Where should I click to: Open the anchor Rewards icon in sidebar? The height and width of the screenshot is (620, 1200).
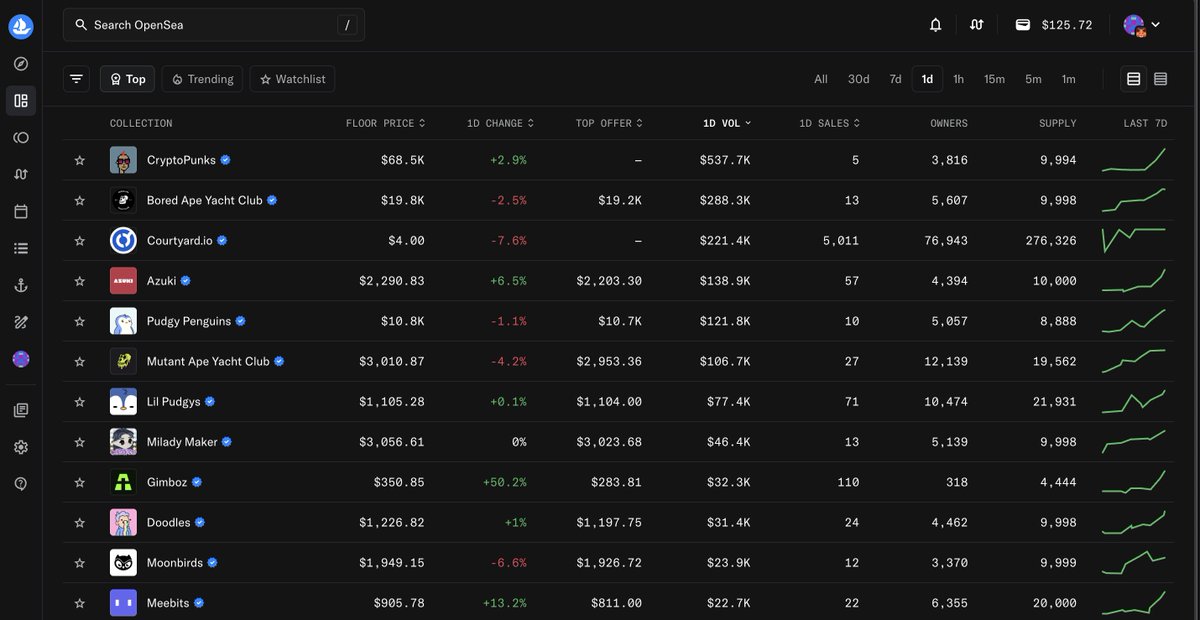tap(21, 285)
